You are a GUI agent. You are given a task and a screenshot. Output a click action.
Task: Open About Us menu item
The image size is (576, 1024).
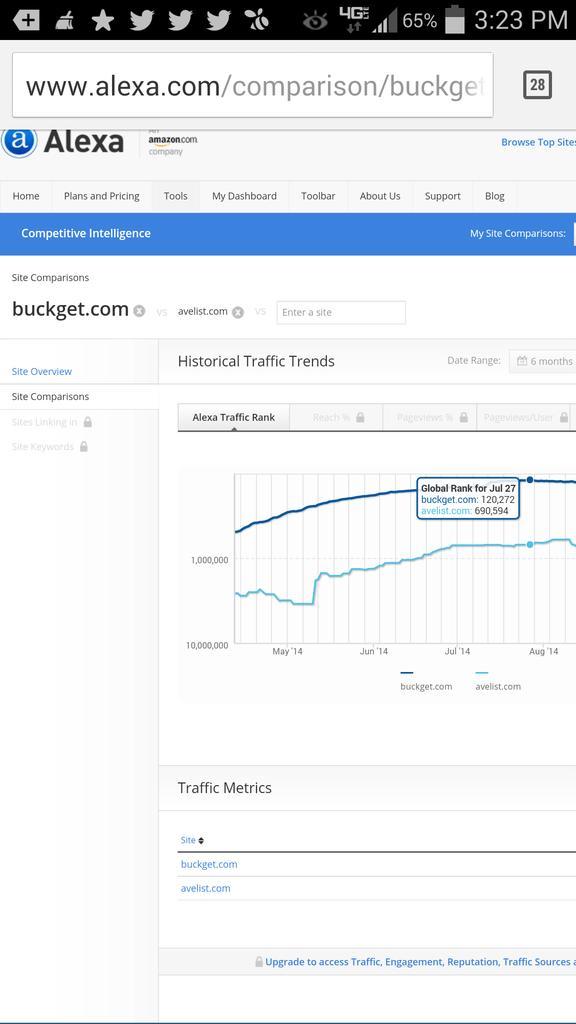click(380, 196)
